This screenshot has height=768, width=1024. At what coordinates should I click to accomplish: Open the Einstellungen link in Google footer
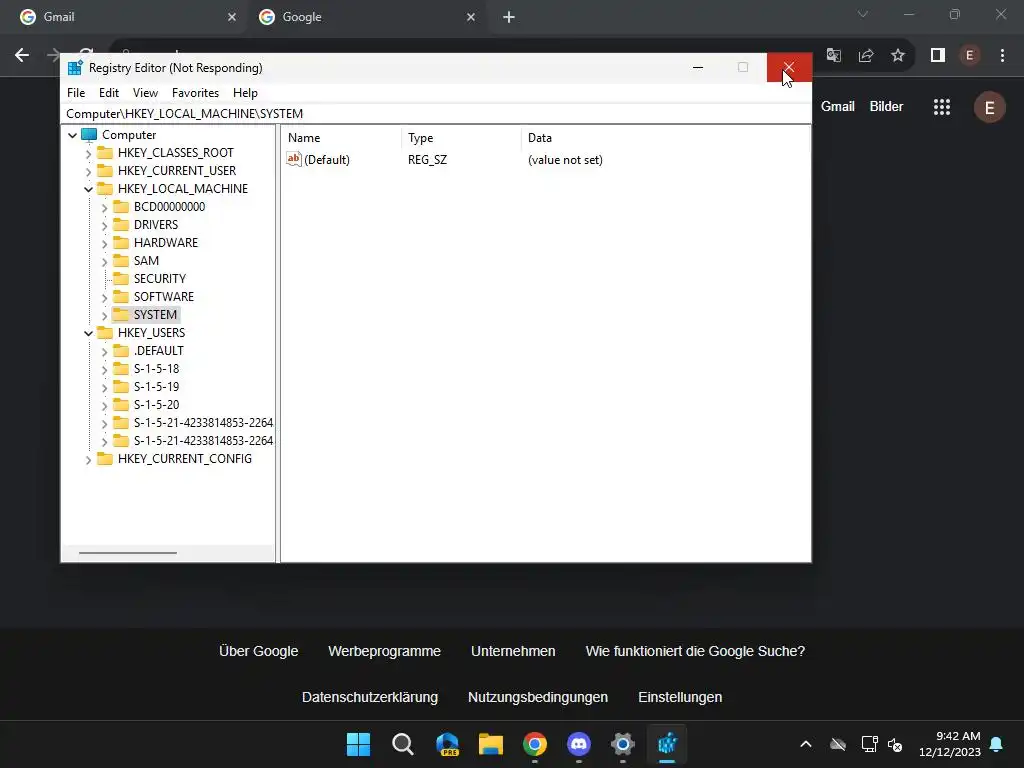(x=680, y=697)
